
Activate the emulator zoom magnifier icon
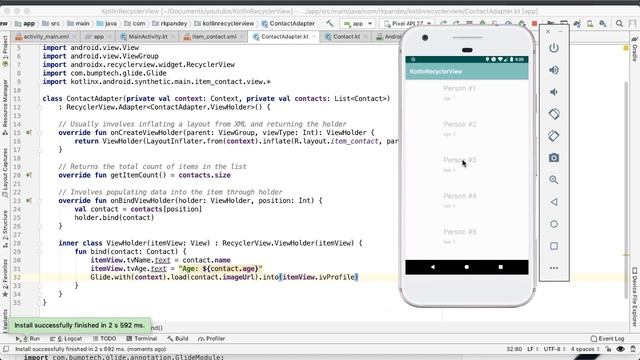[554, 180]
